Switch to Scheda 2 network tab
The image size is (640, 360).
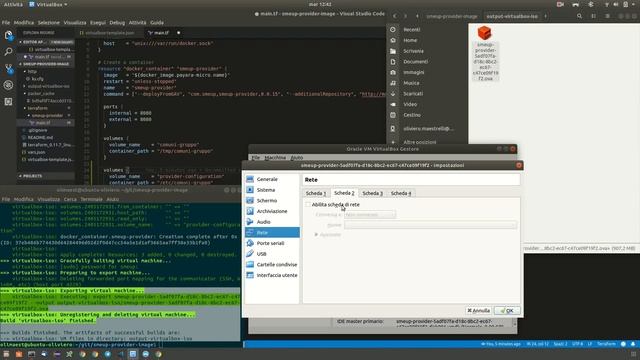coord(344,193)
